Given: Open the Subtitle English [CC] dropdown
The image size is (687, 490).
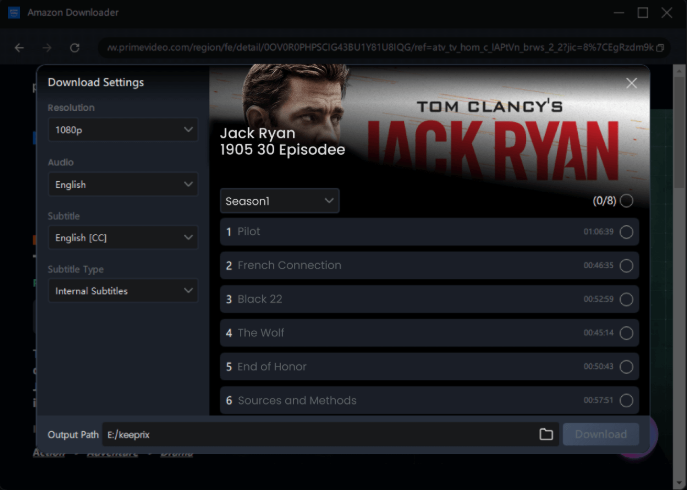Looking at the screenshot, I should tap(123, 238).
